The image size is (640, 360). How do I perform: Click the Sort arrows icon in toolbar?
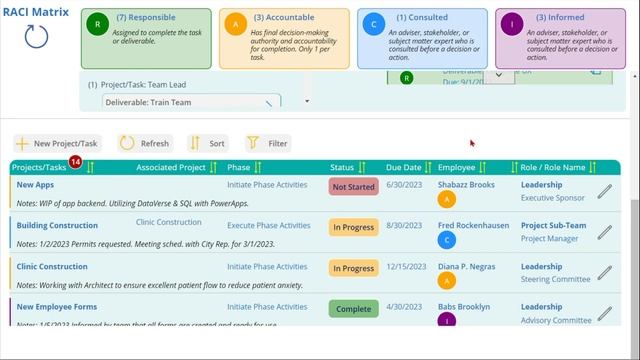pos(195,143)
